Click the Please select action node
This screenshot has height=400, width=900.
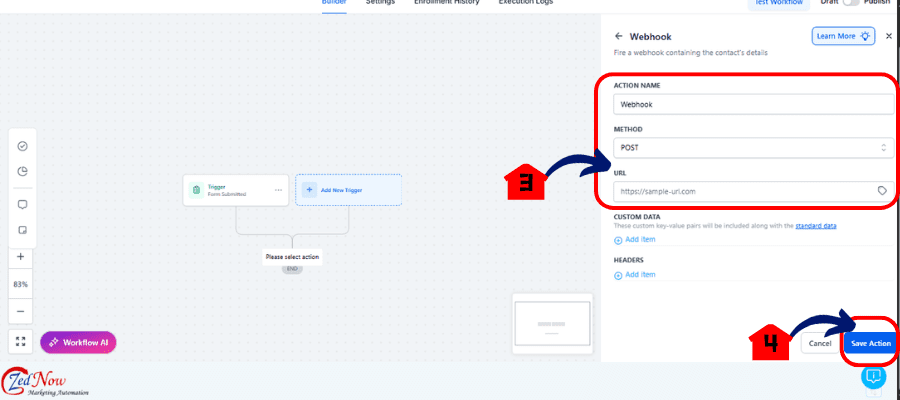click(x=292, y=257)
